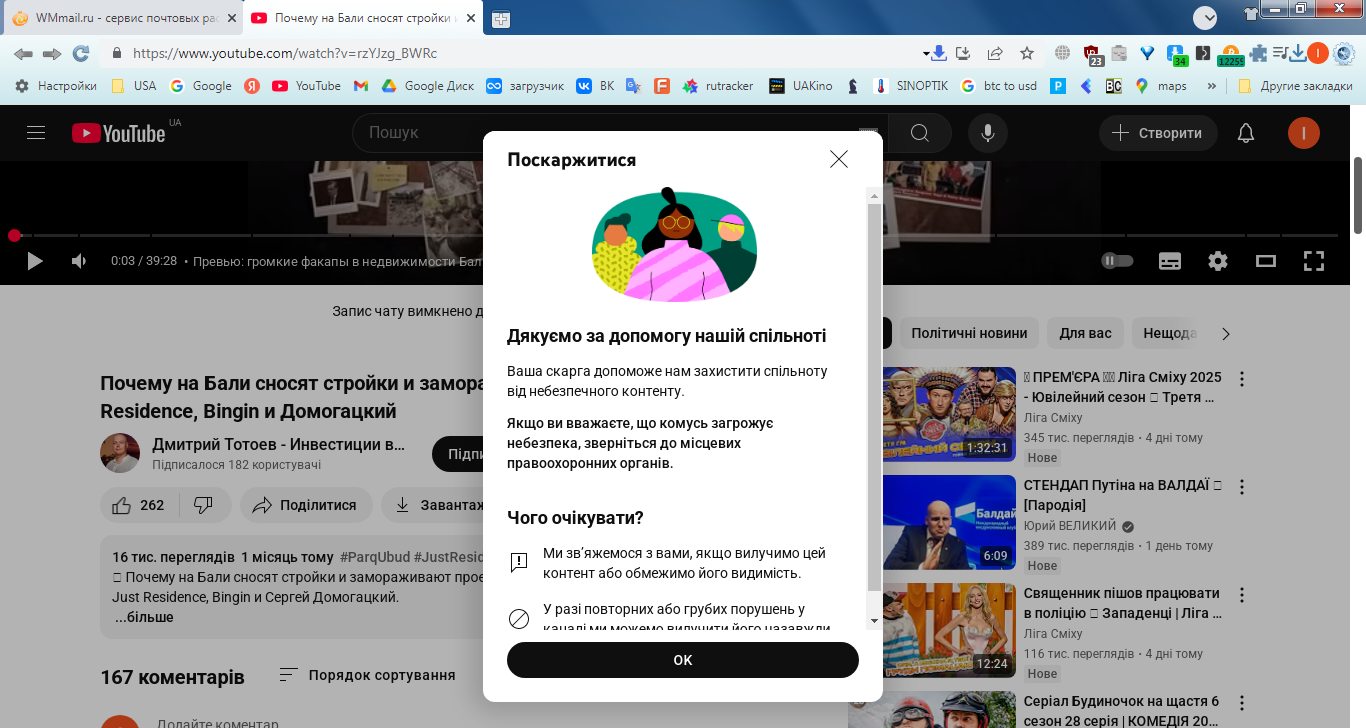Open the Google Диск bookmark
Image resolution: width=1366 pixels, height=728 pixels.
428,86
